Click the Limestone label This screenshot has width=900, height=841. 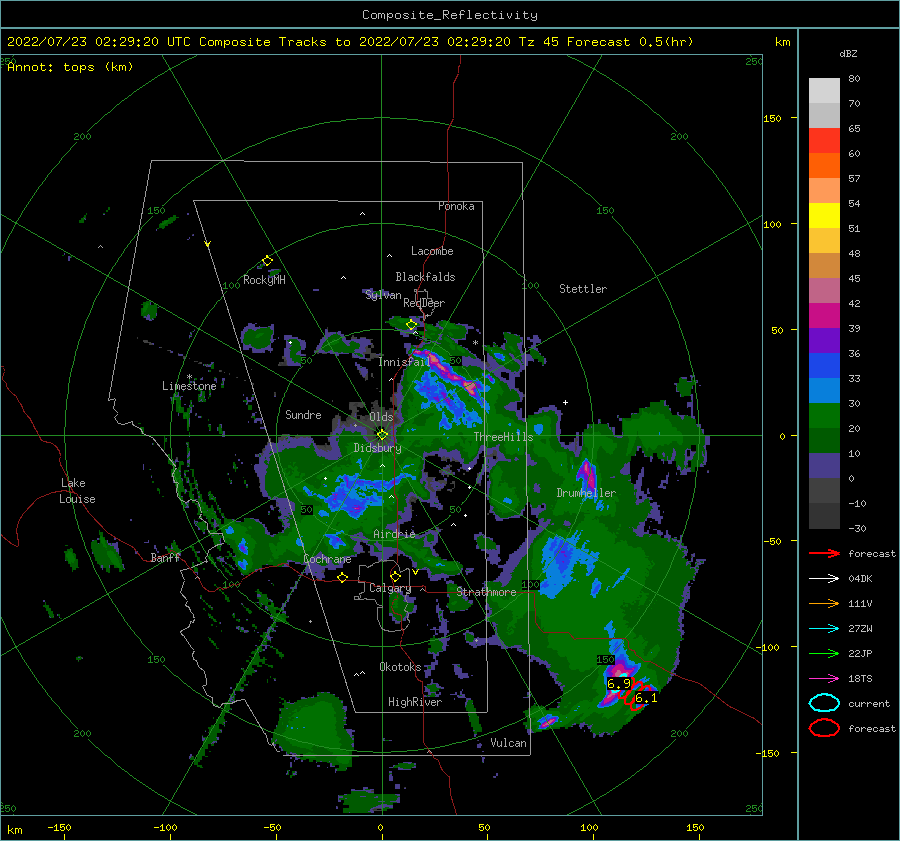coord(189,386)
